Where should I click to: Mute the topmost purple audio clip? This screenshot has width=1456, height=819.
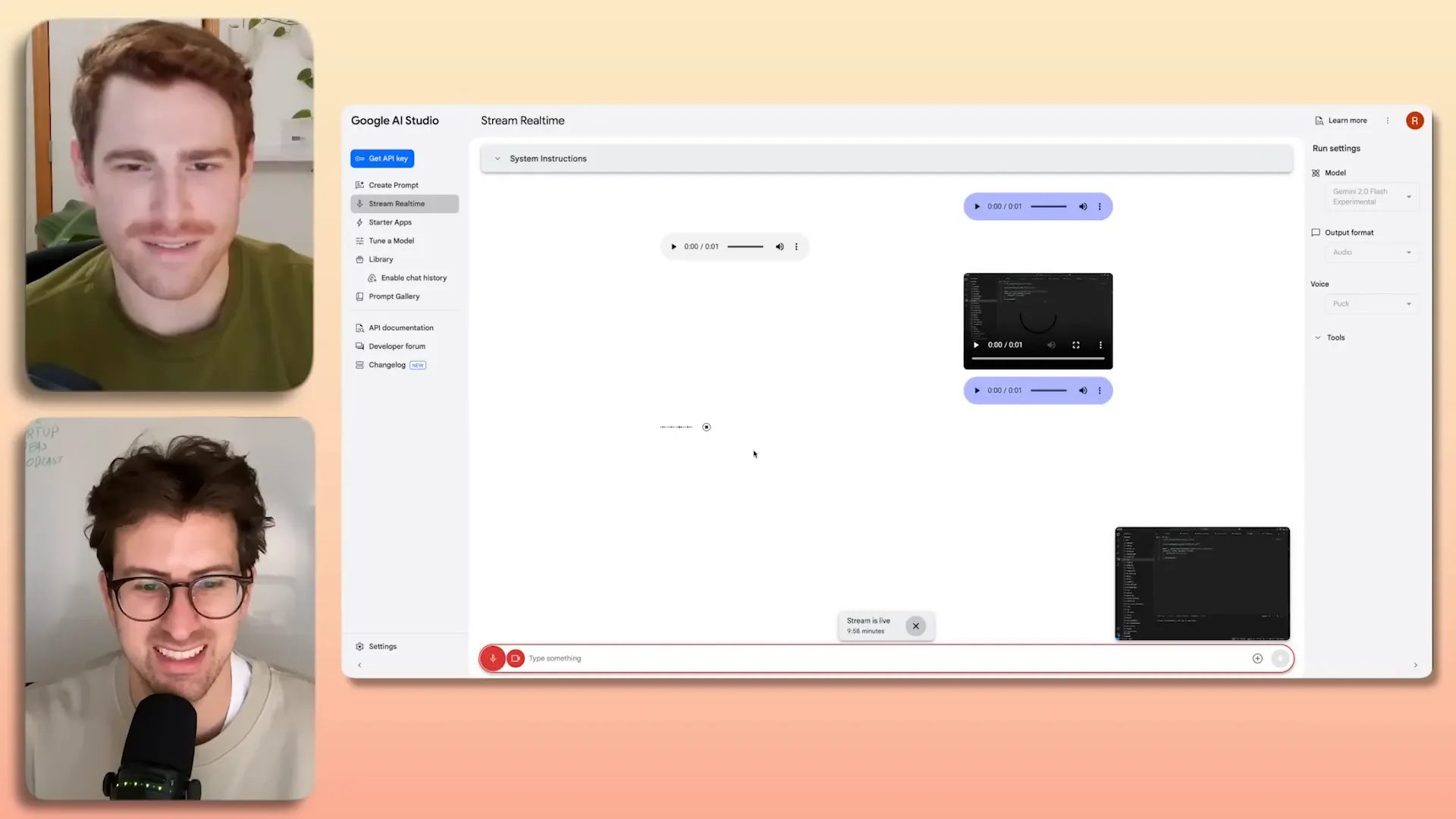click(x=1083, y=206)
